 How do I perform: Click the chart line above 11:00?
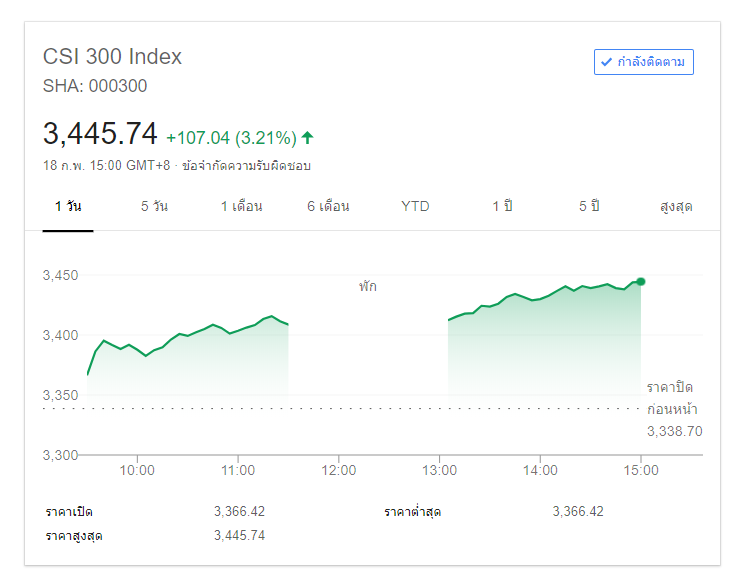(x=238, y=329)
